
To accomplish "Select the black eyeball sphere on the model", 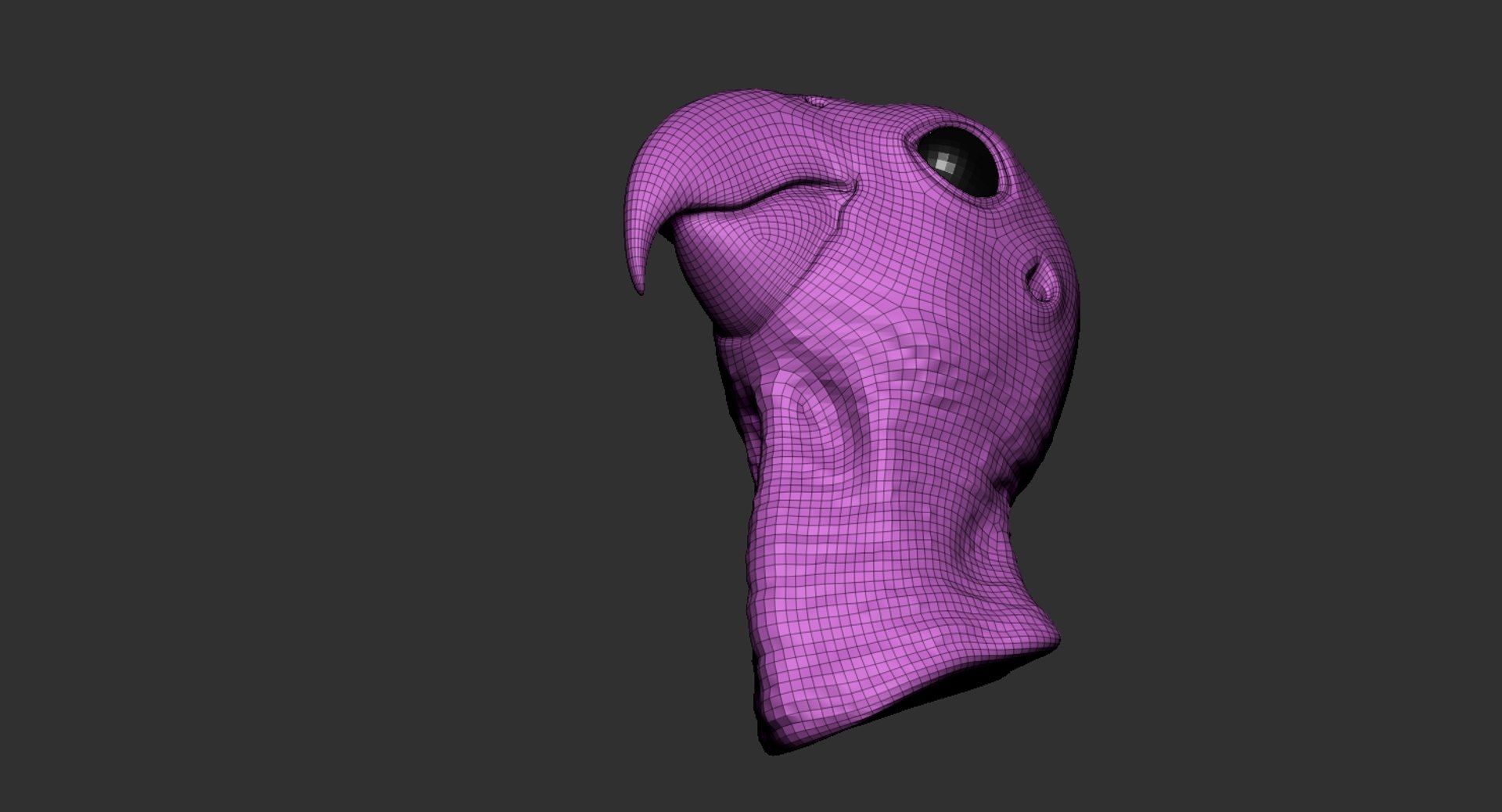I will [958, 161].
